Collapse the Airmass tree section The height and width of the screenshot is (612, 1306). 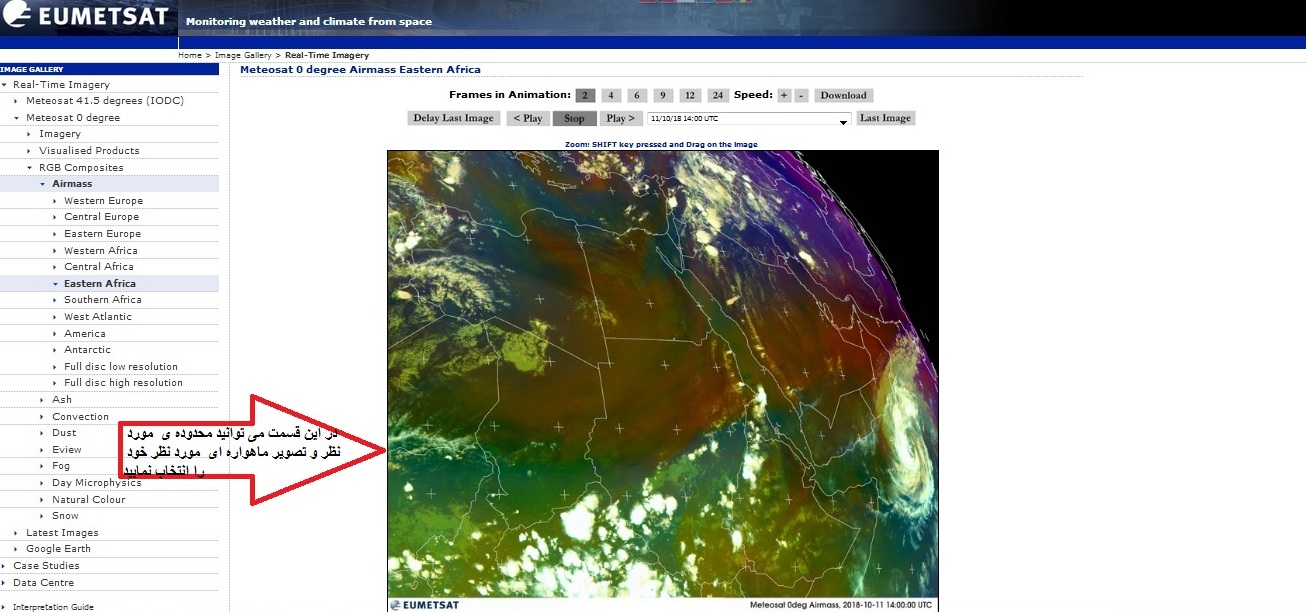coord(43,184)
